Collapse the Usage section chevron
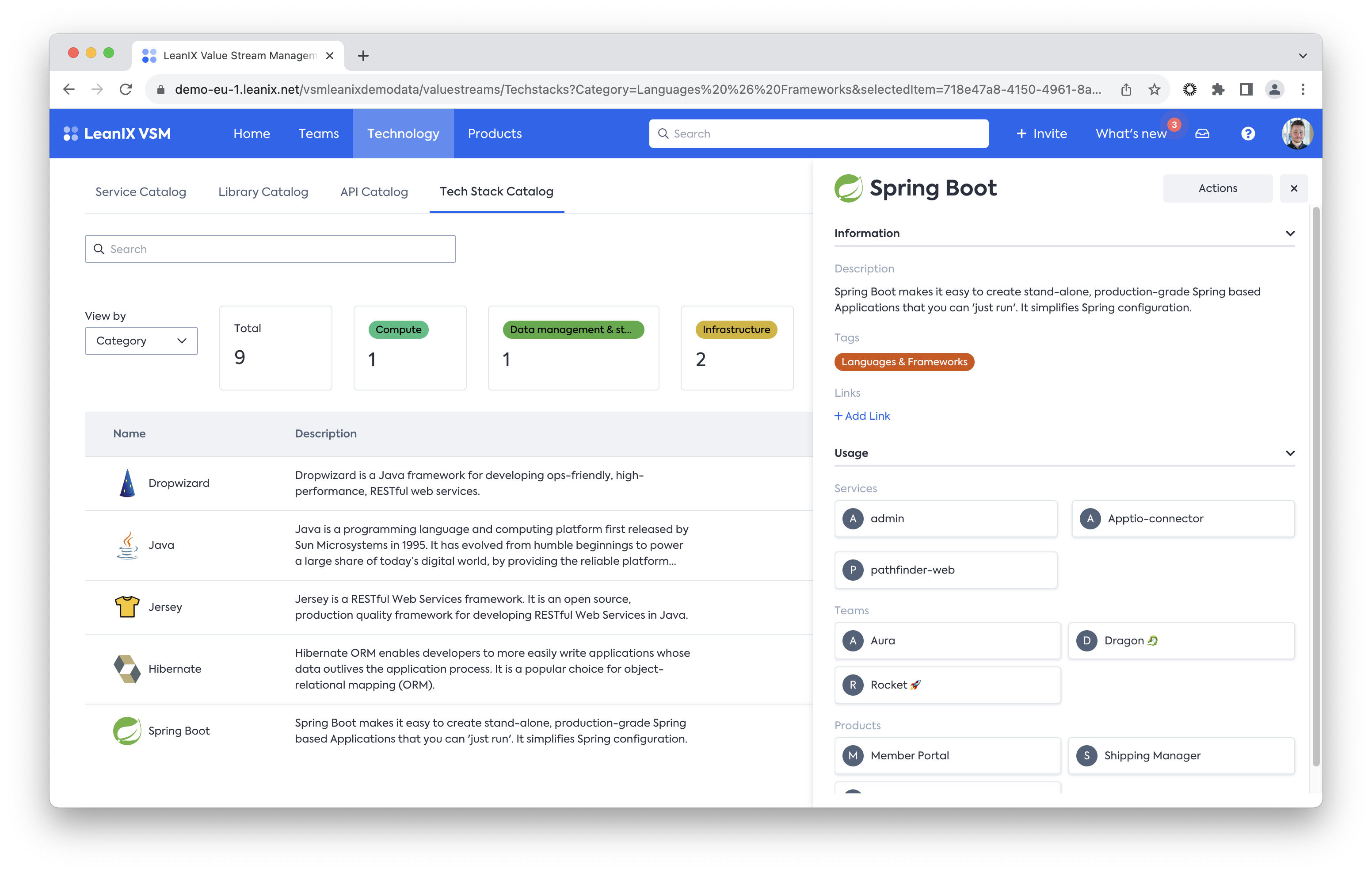 click(1290, 453)
